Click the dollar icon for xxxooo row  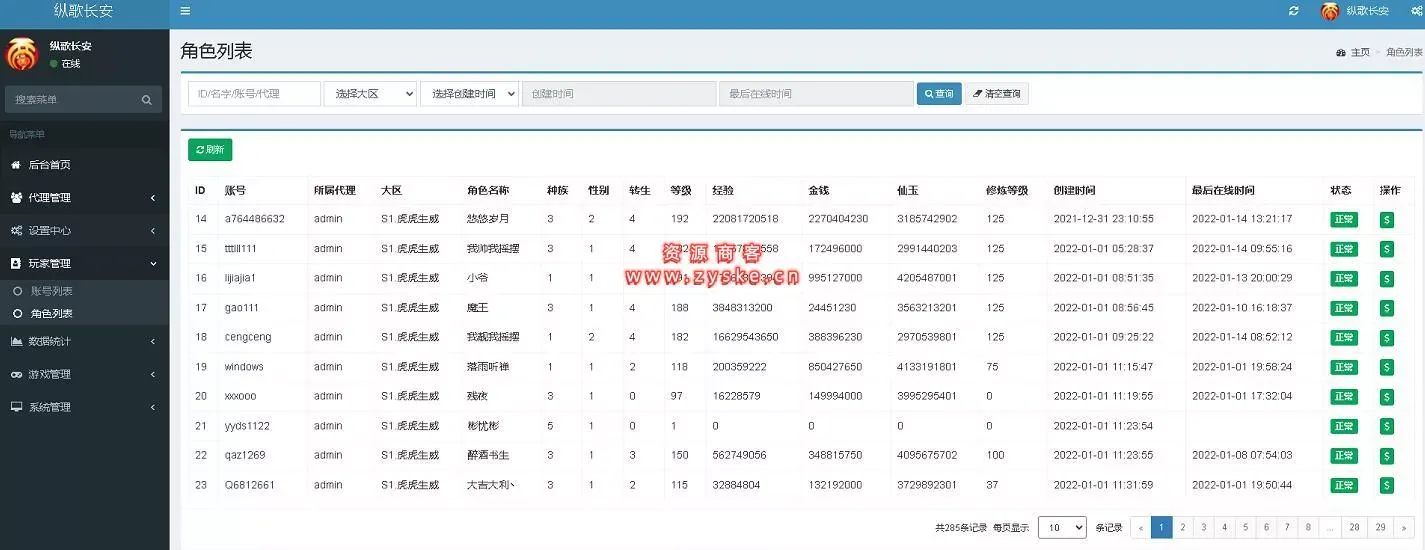coord(1387,396)
